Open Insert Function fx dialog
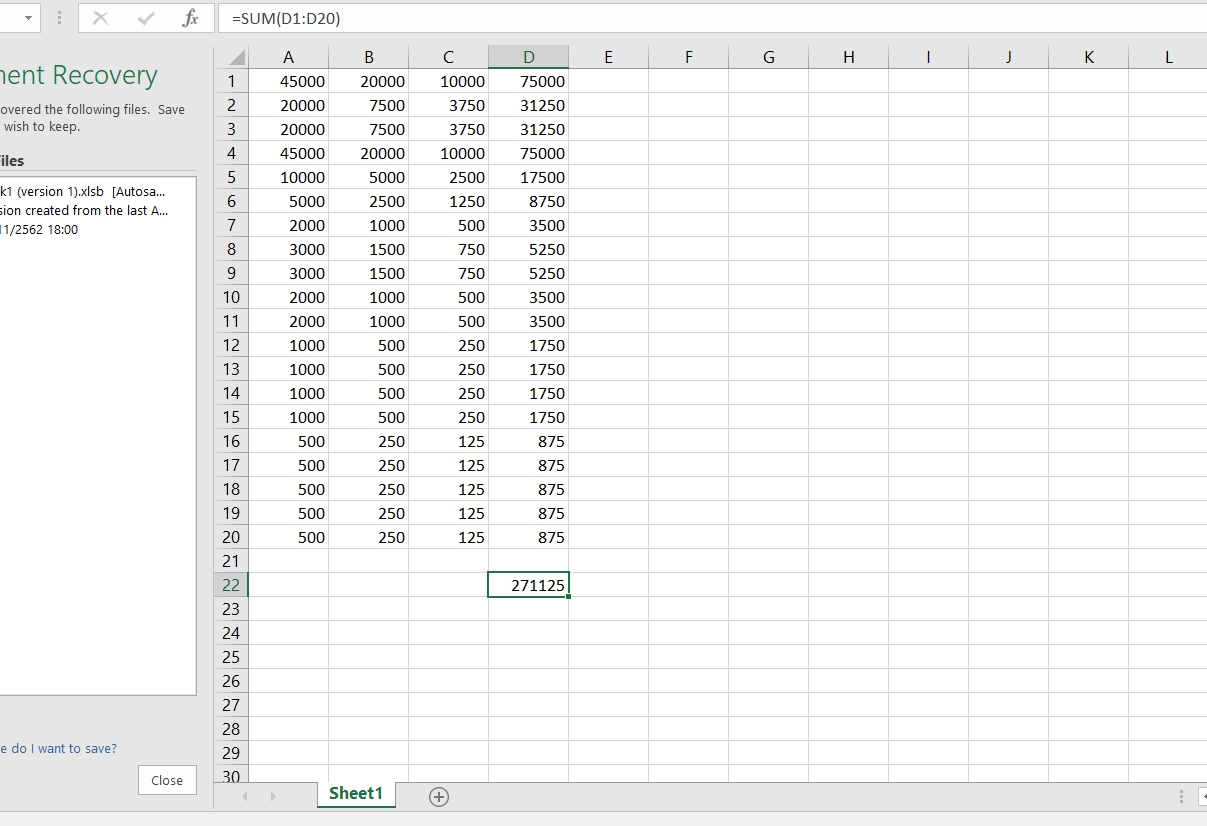 190,18
